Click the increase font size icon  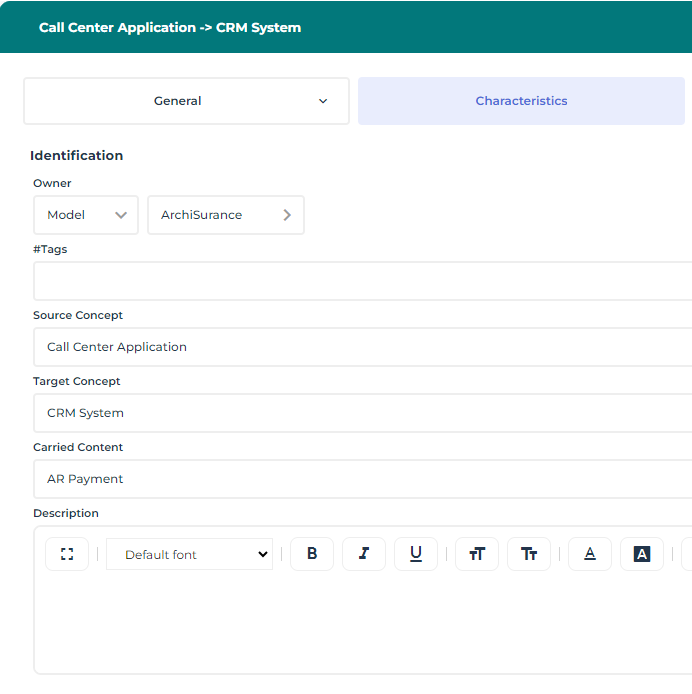click(477, 554)
